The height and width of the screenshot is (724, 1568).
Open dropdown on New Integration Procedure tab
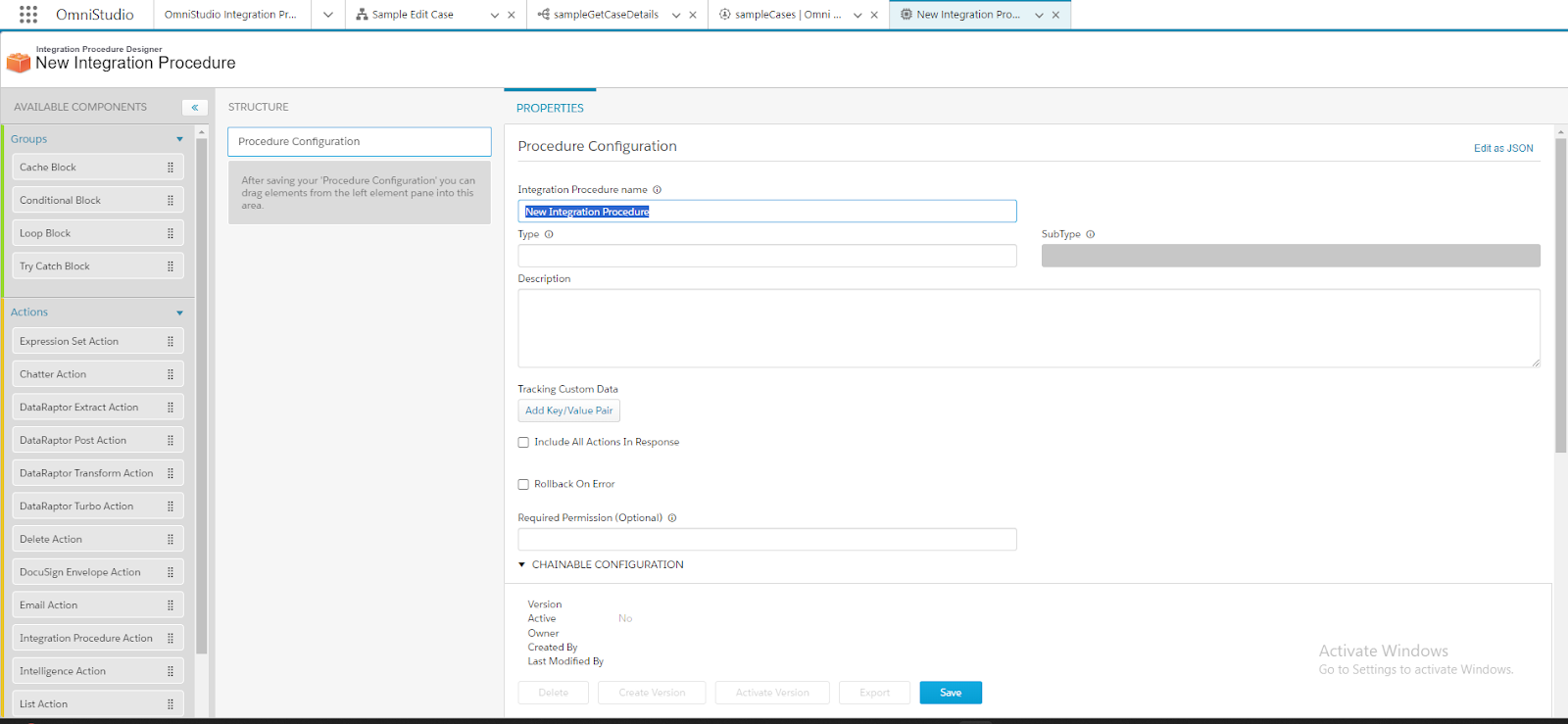1039,15
